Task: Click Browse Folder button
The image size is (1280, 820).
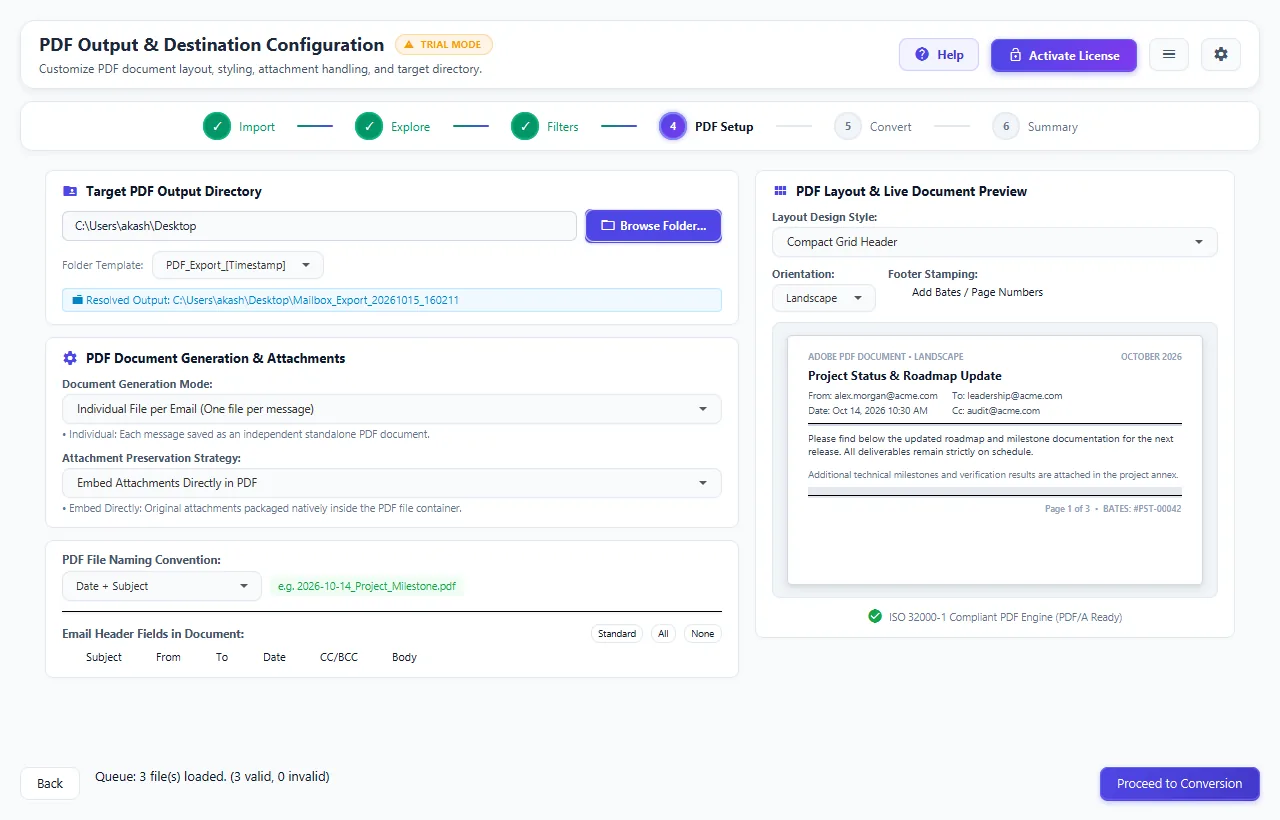Action: tap(653, 226)
